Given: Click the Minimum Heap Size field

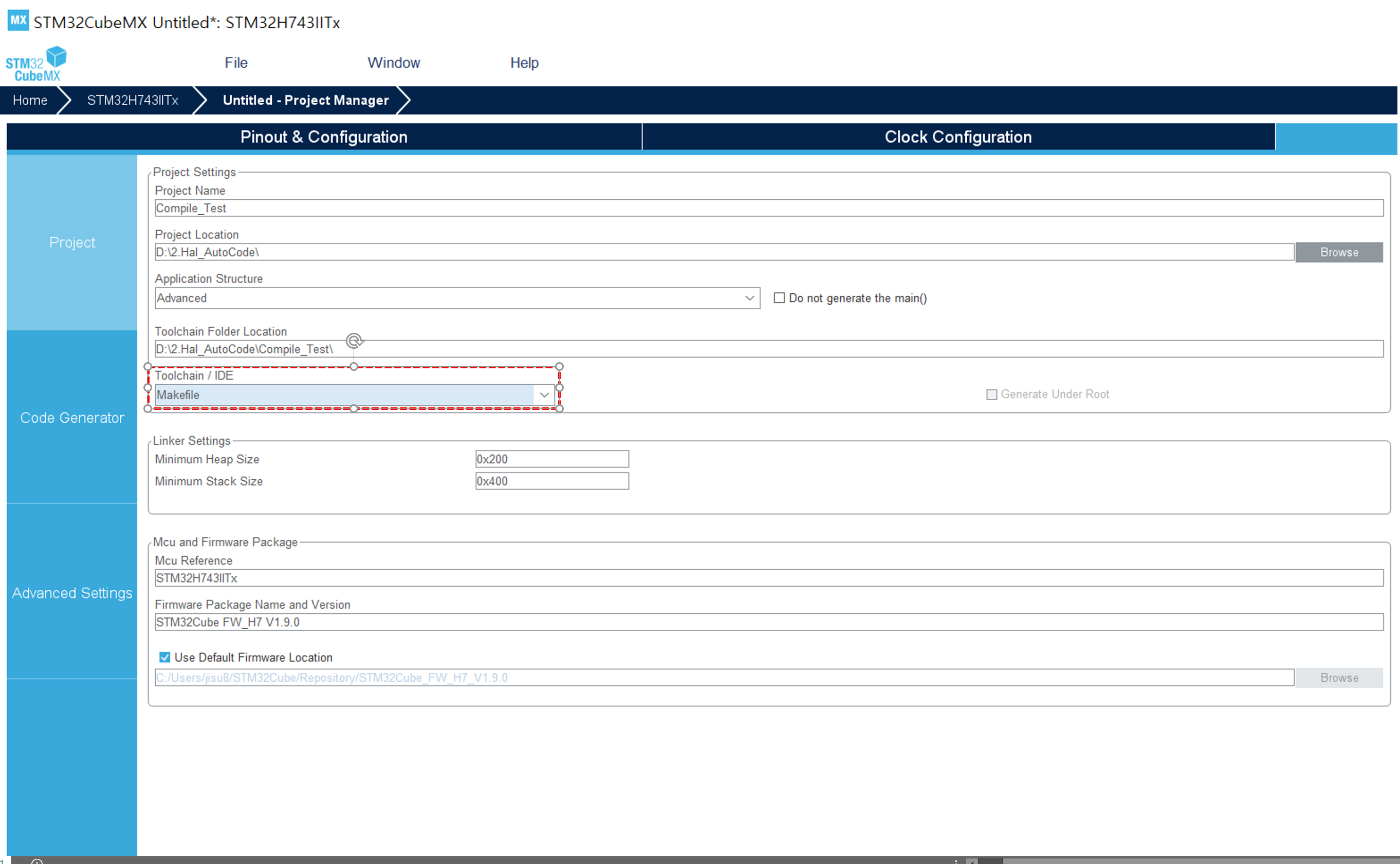Looking at the screenshot, I should coord(551,459).
